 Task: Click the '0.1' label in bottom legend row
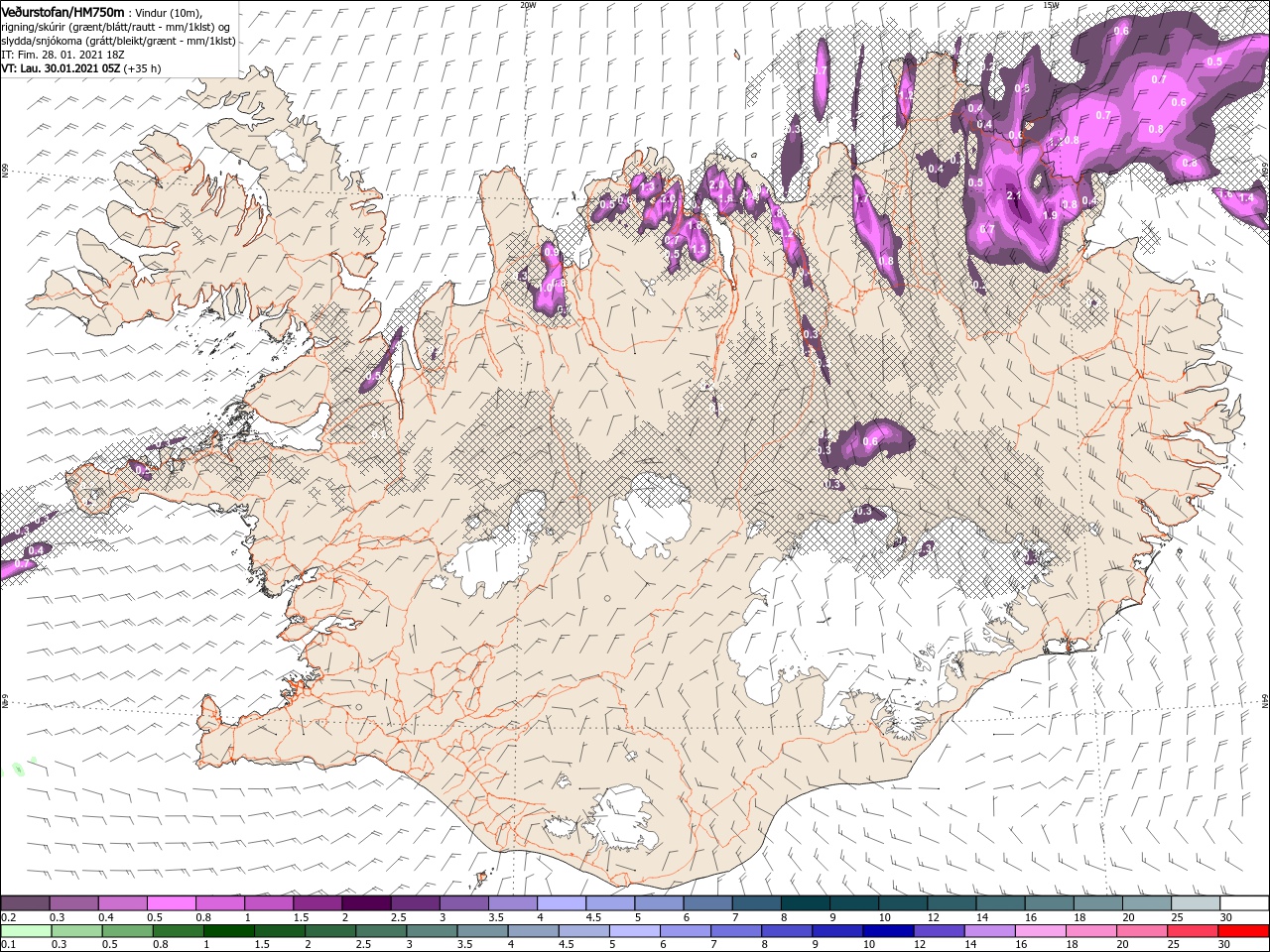click(7, 944)
